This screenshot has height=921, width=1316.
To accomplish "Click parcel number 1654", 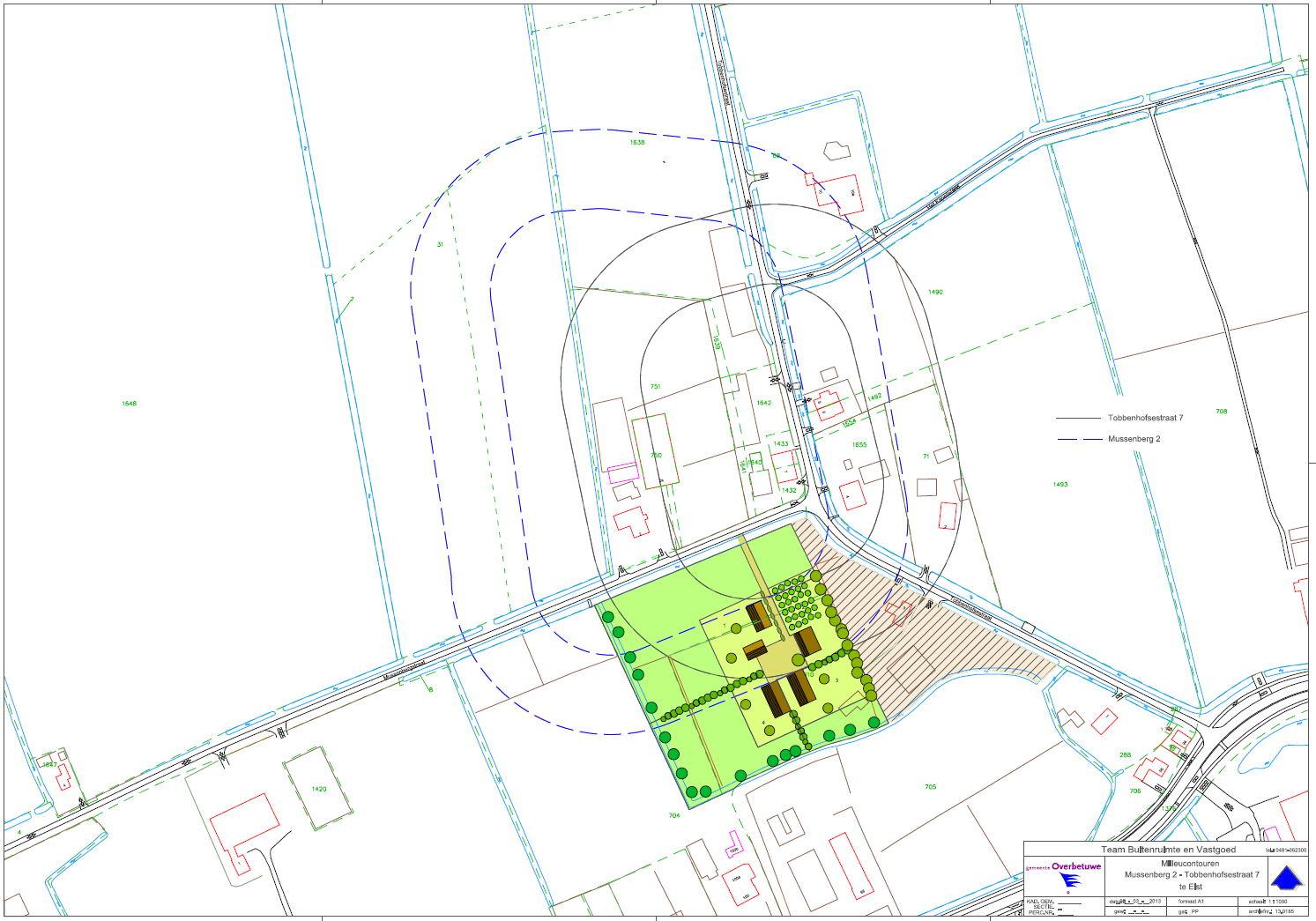I will coord(849,423).
